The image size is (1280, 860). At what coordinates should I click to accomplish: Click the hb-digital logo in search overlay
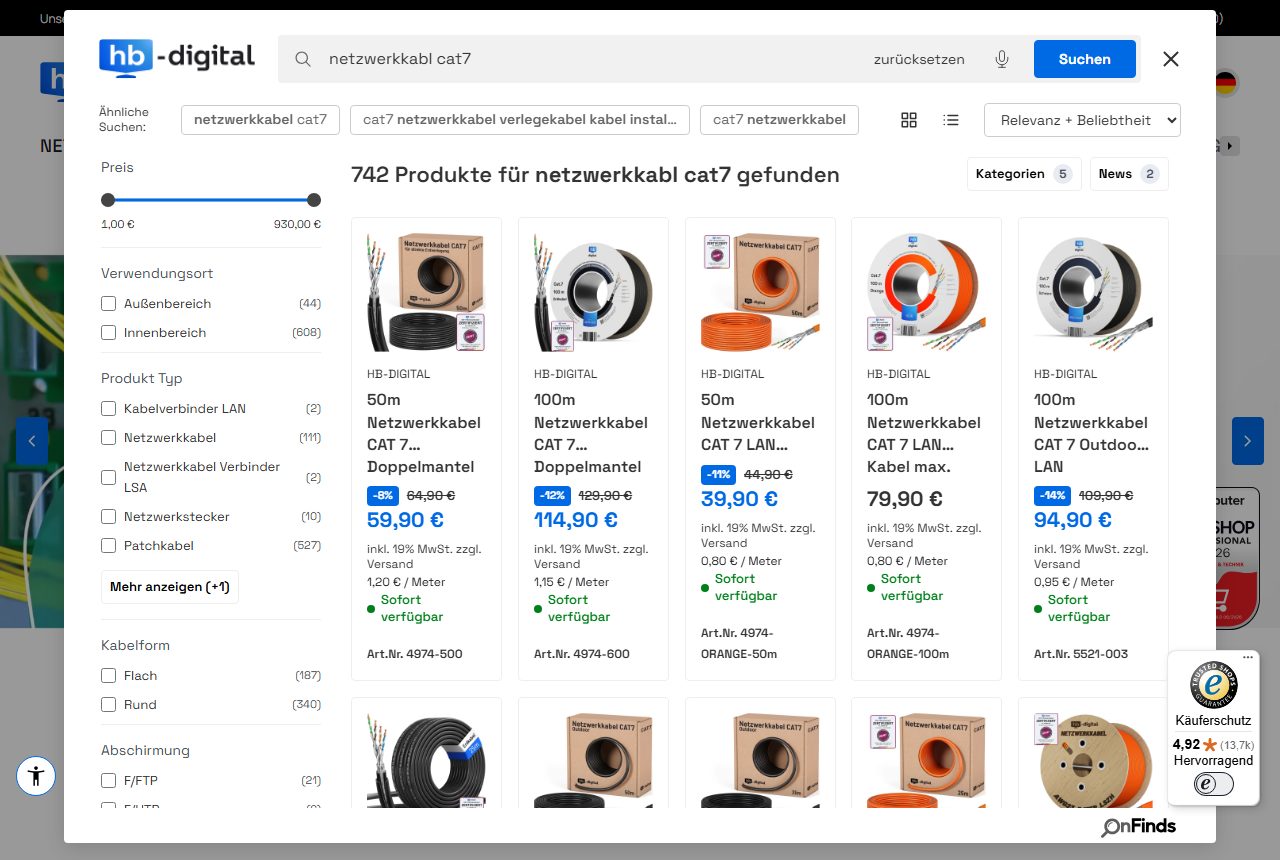click(177, 58)
